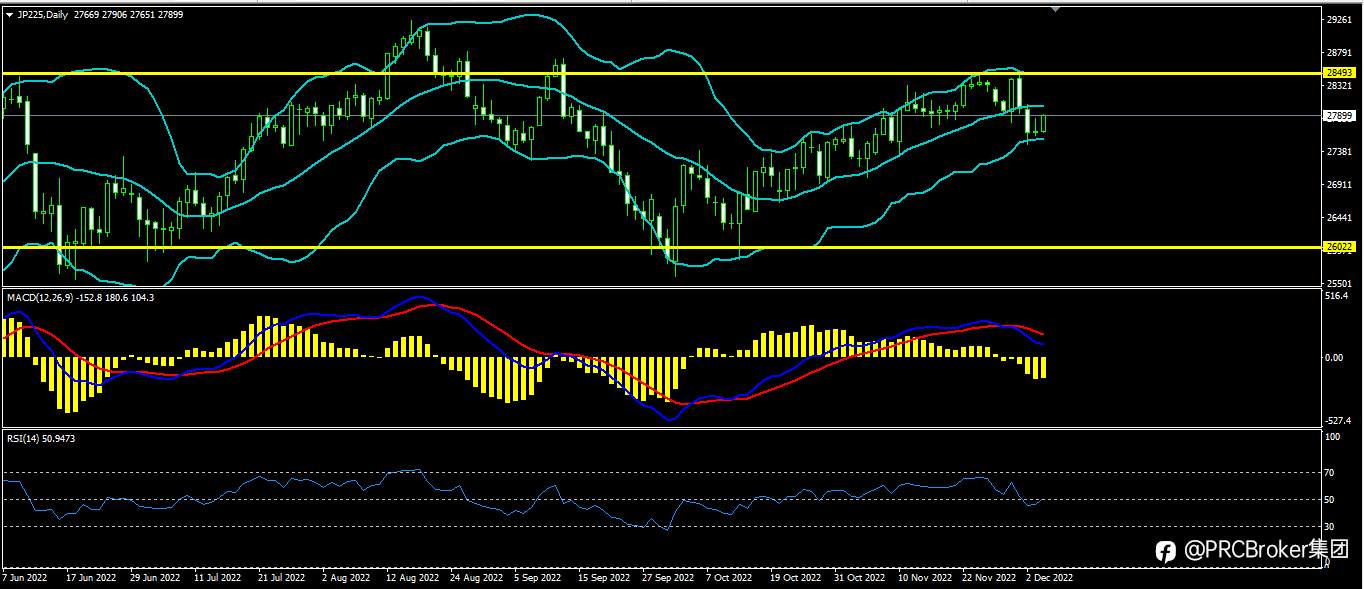Click the yellow 26022 price tag
This screenshot has height=589, width=1364.
click(x=1339, y=246)
